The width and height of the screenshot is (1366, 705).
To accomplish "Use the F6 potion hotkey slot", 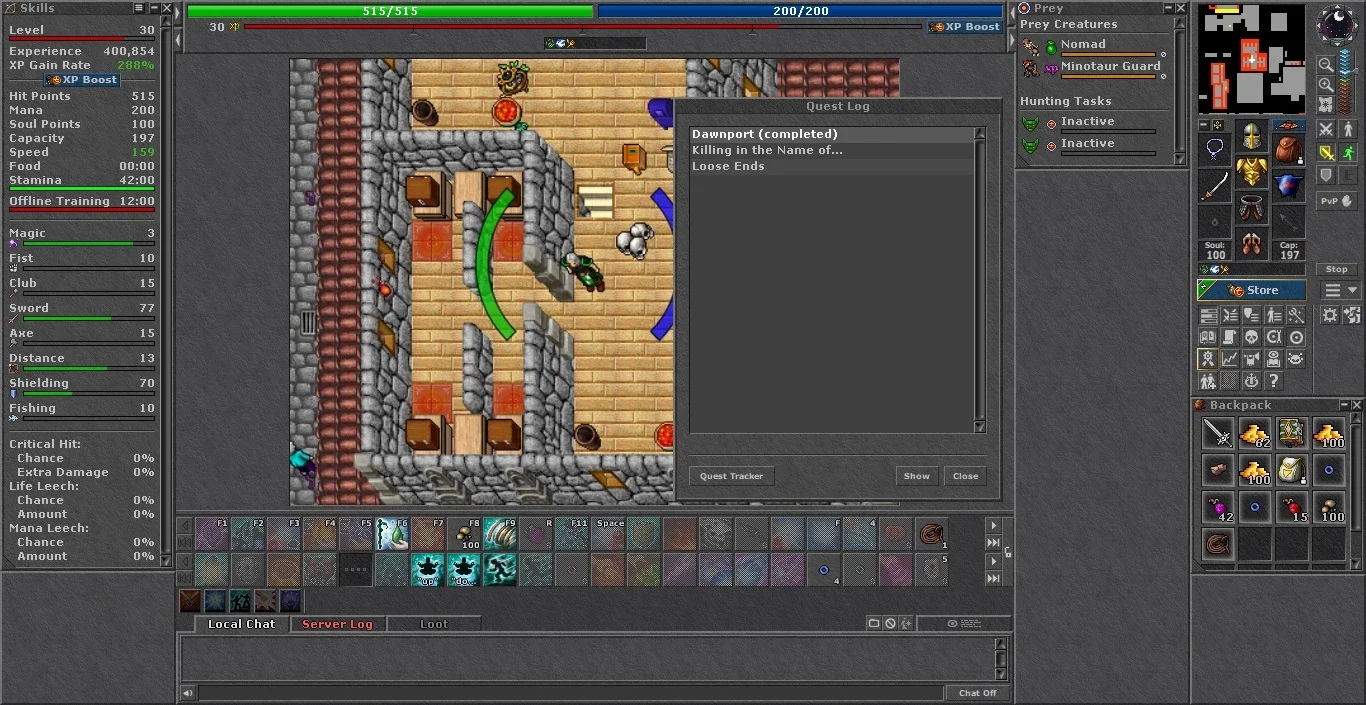I will tap(392, 534).
